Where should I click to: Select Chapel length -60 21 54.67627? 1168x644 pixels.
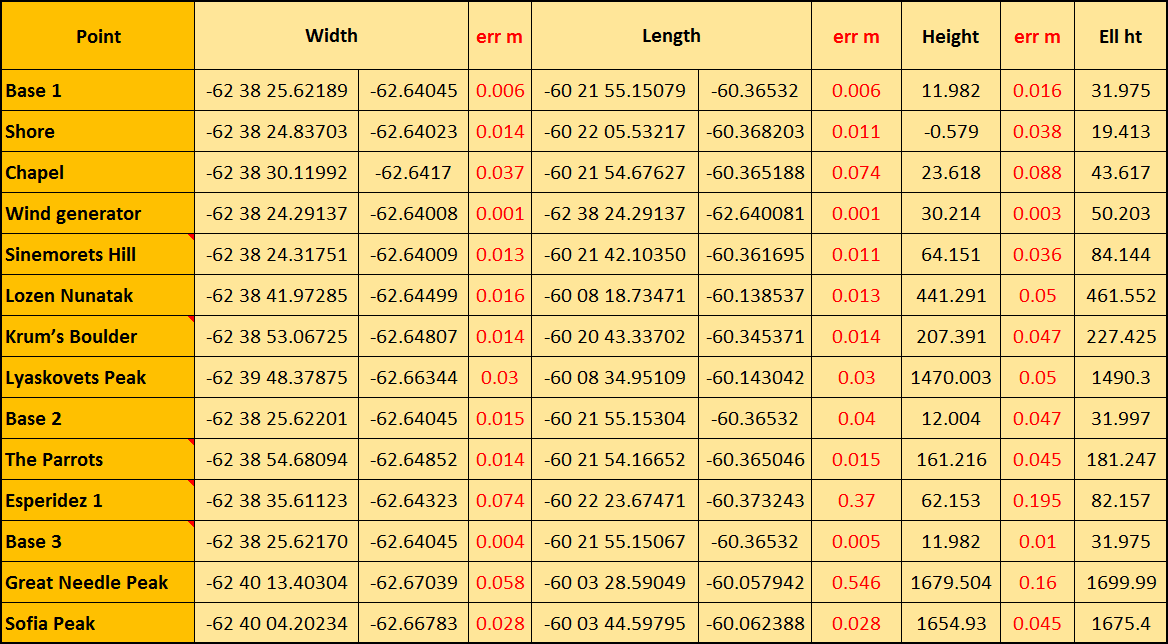click(614, 173)
